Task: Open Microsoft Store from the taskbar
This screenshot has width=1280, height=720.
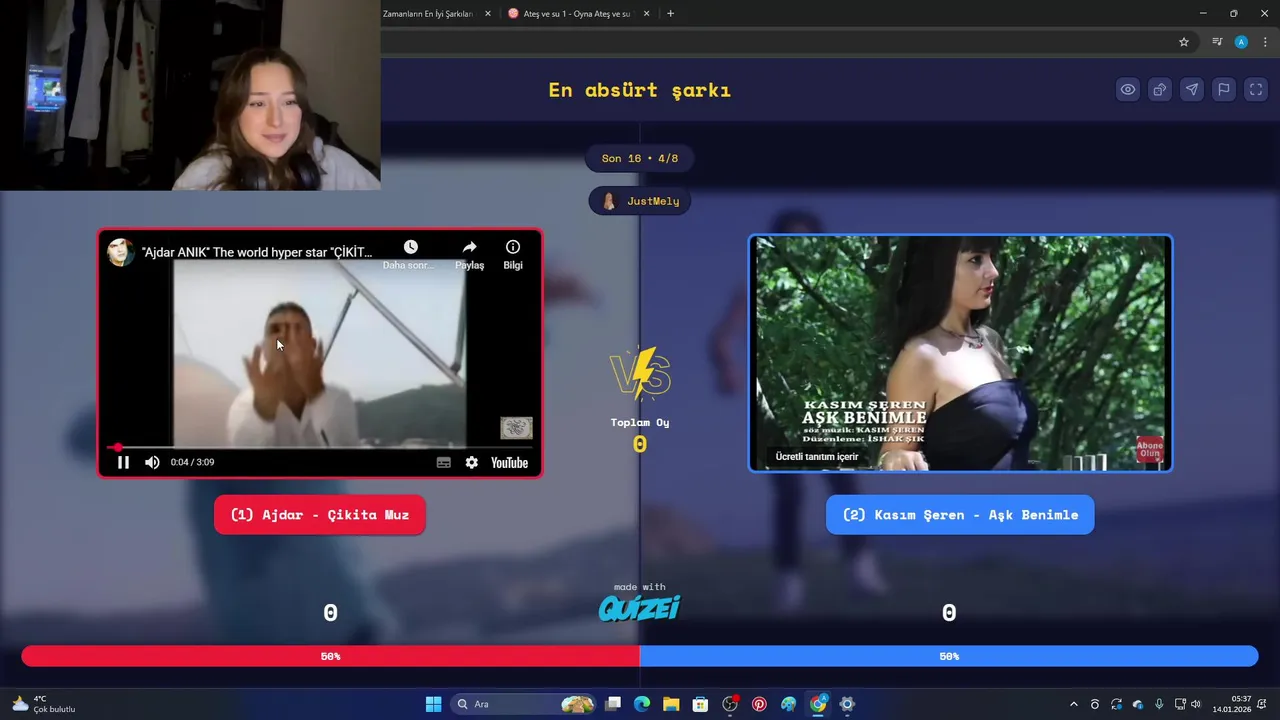Action: tap(700, 704)
